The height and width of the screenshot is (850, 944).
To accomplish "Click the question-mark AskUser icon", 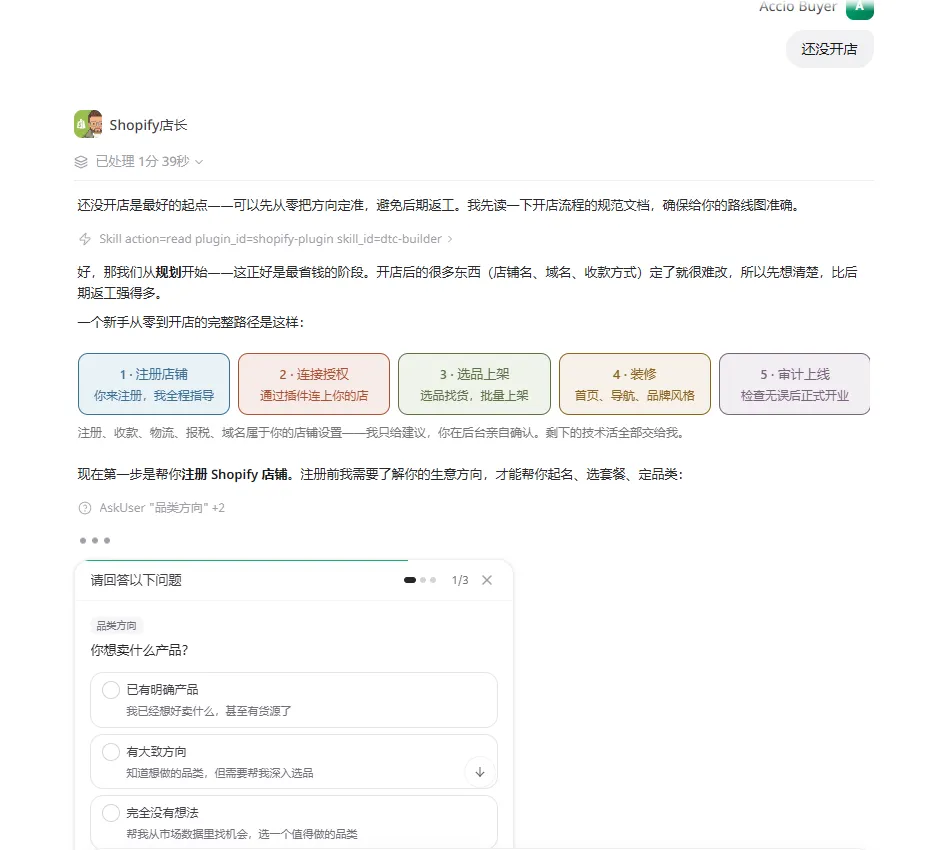I will pos(85,508).
